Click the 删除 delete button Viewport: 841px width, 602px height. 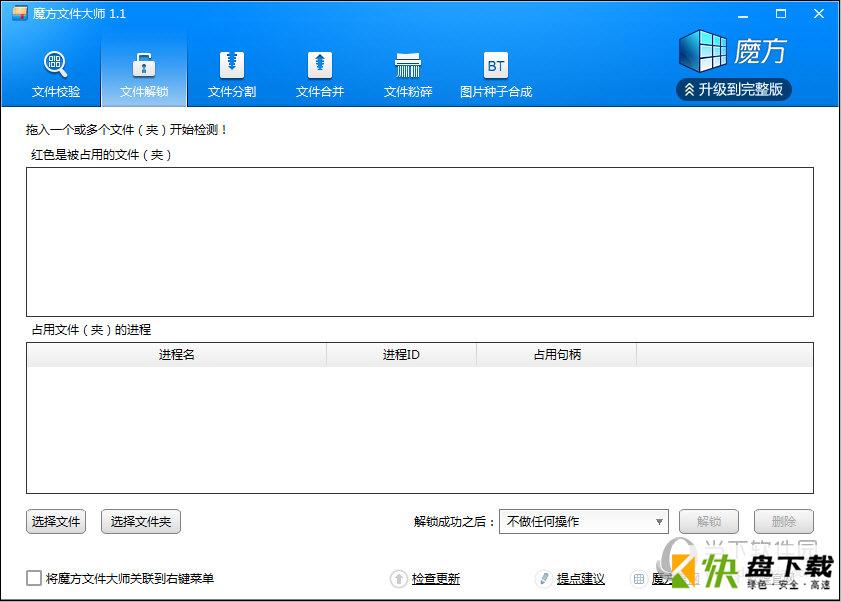(784, 522)
